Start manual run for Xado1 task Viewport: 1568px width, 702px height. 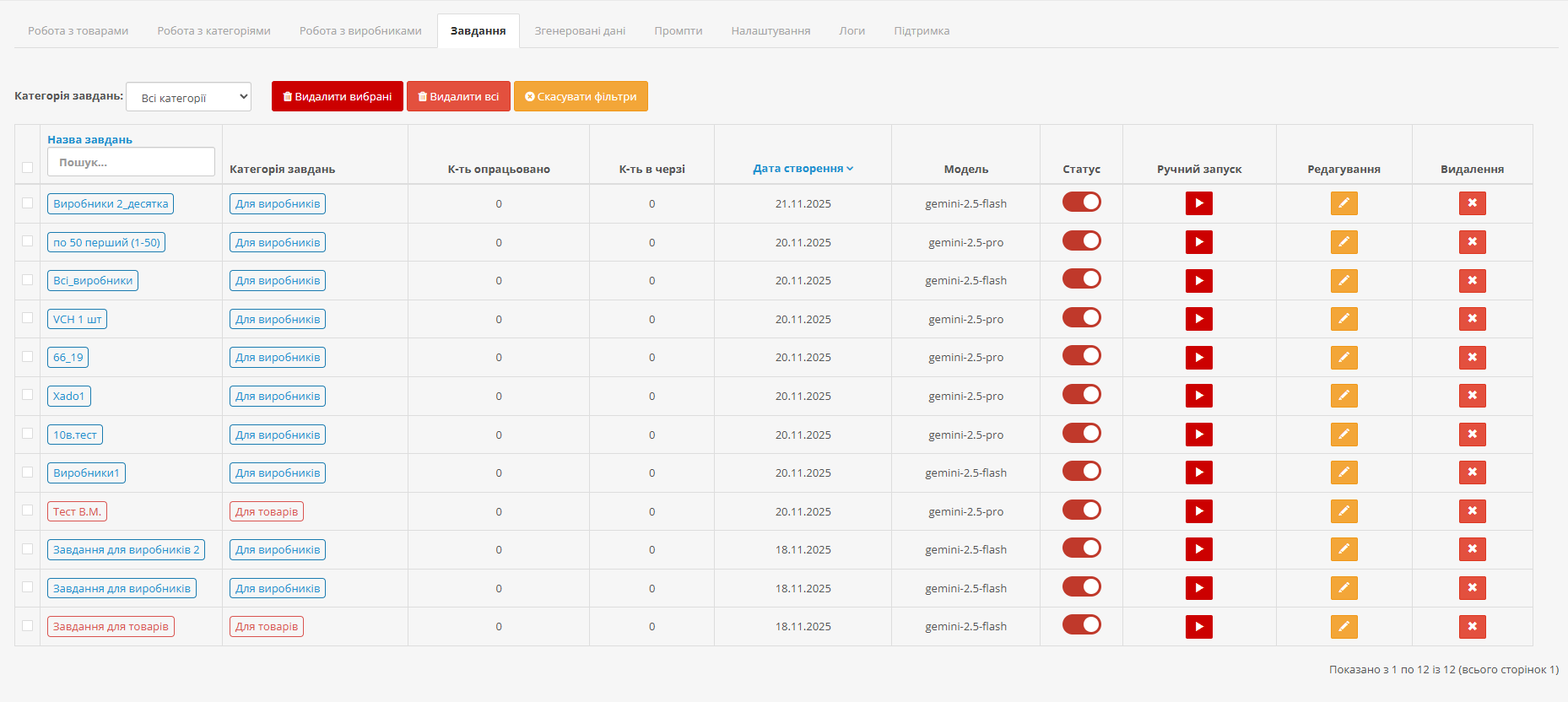point(1198,396)
